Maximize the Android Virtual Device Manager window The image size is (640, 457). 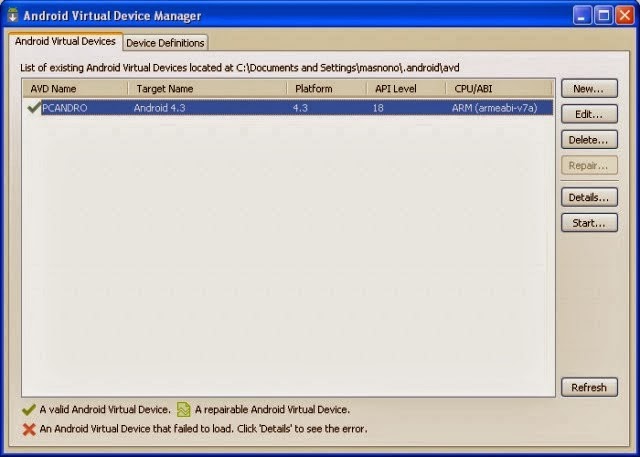(603, 16)
